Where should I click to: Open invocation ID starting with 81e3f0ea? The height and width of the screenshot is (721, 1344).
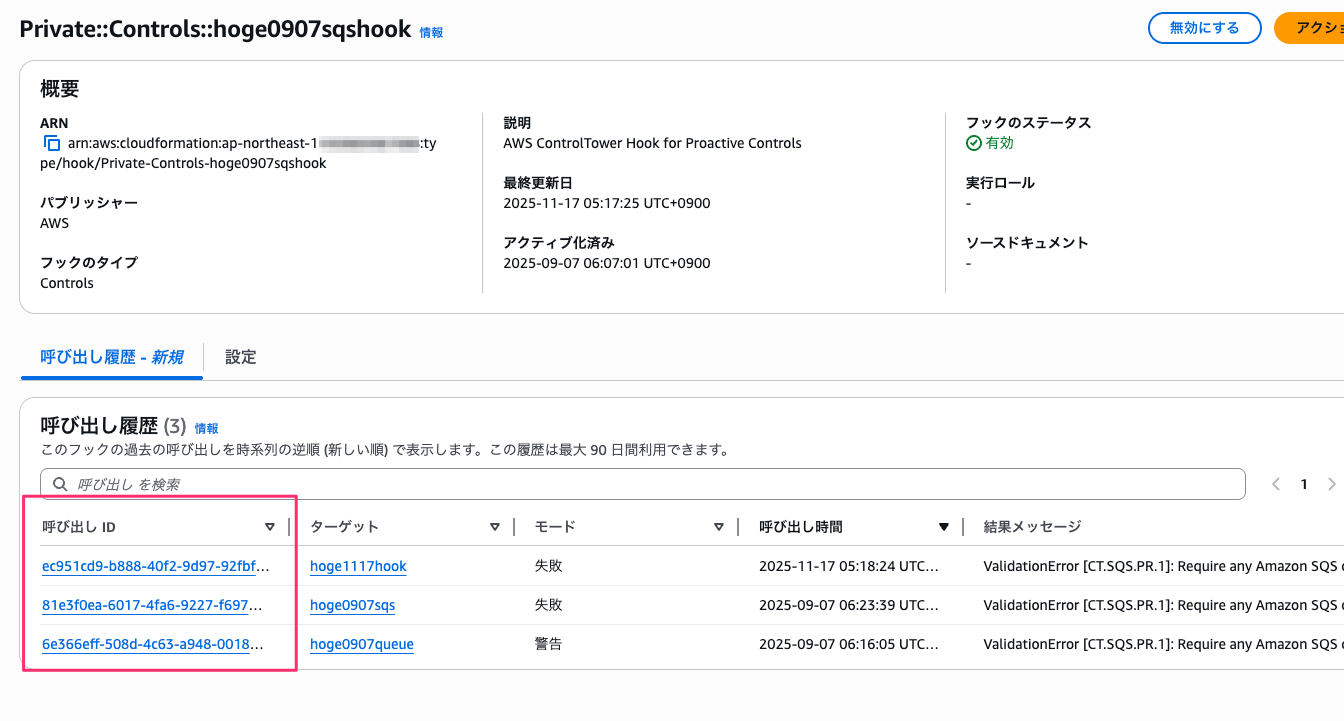pos(152,605)
